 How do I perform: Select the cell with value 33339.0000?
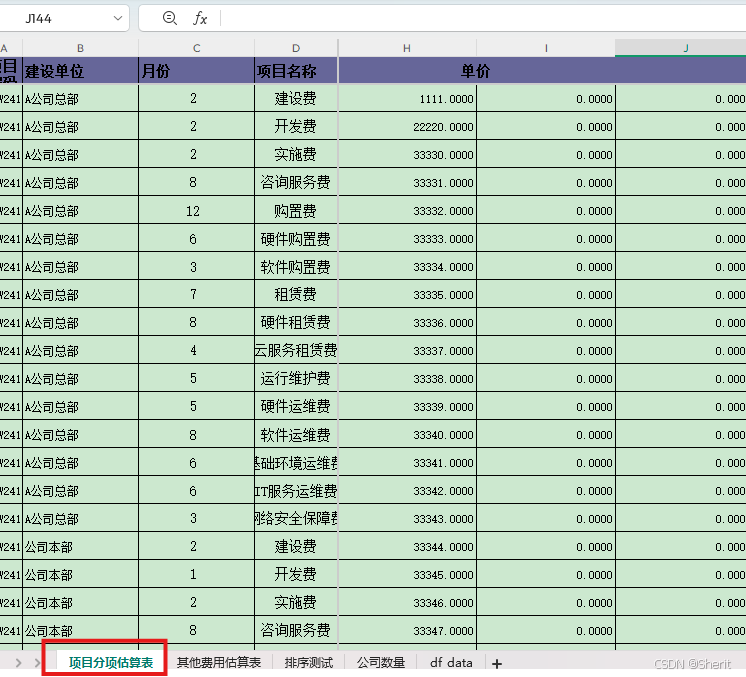[407, 407]
